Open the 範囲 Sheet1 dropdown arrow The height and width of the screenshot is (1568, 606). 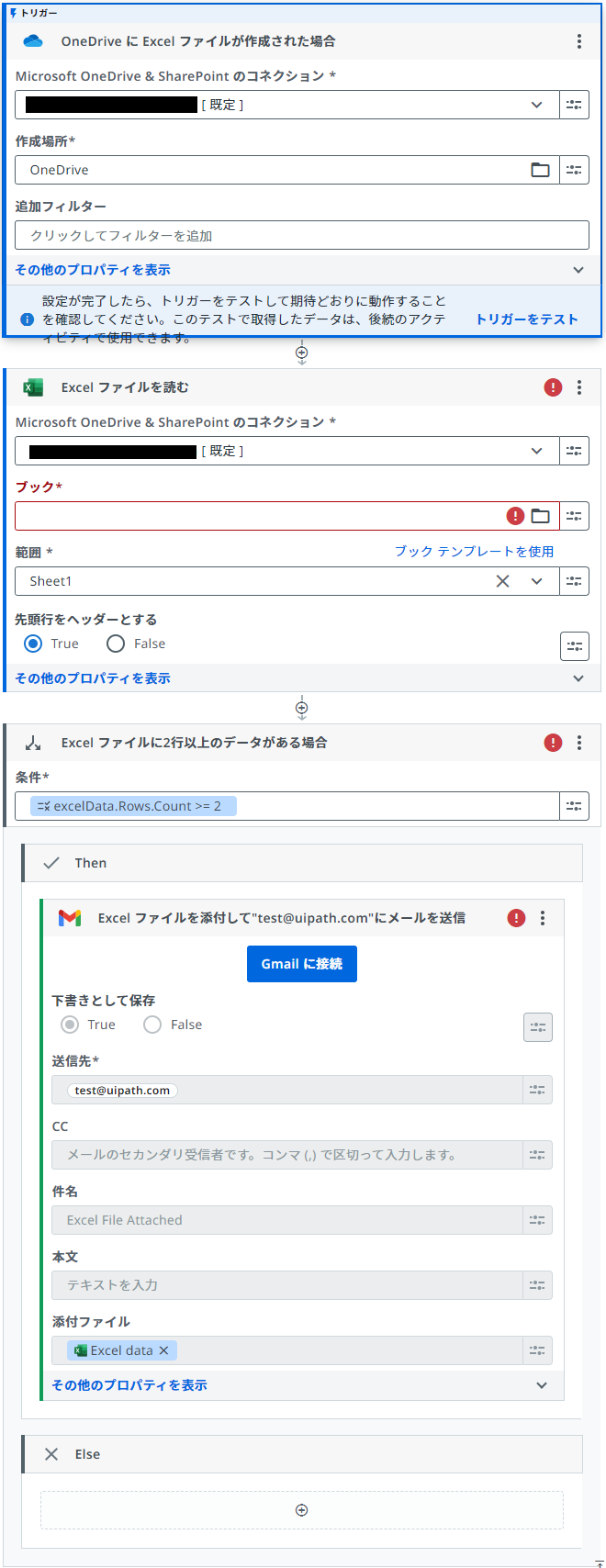537,581
